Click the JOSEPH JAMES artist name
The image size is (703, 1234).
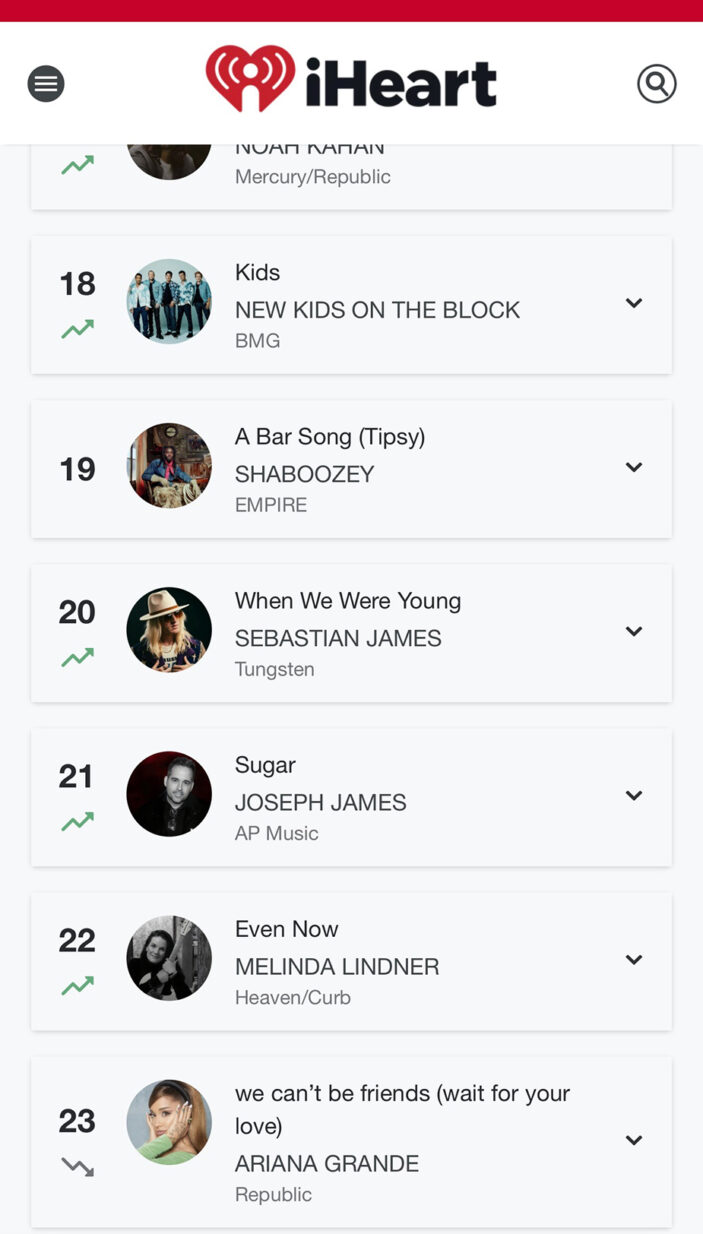coord(320,802)
